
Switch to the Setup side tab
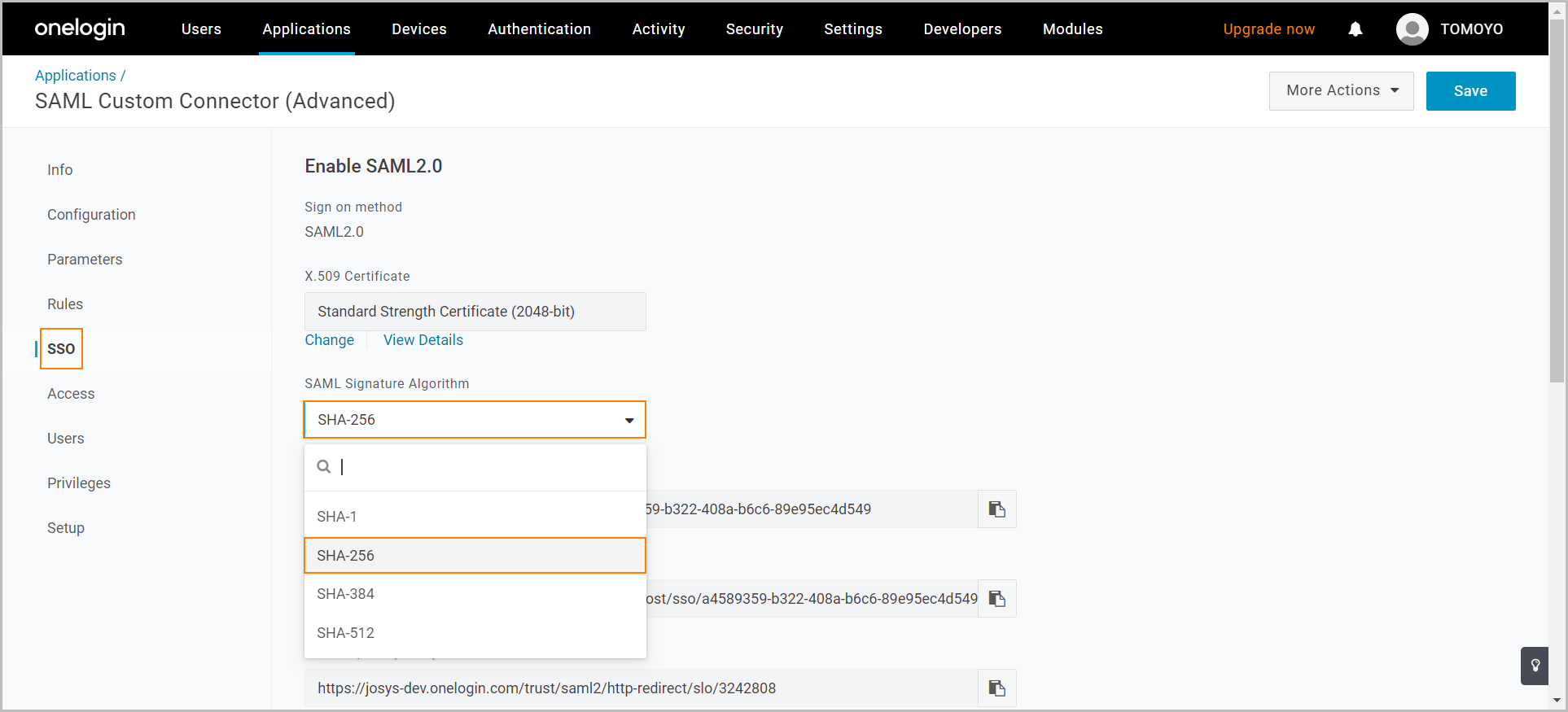[66, 528]
